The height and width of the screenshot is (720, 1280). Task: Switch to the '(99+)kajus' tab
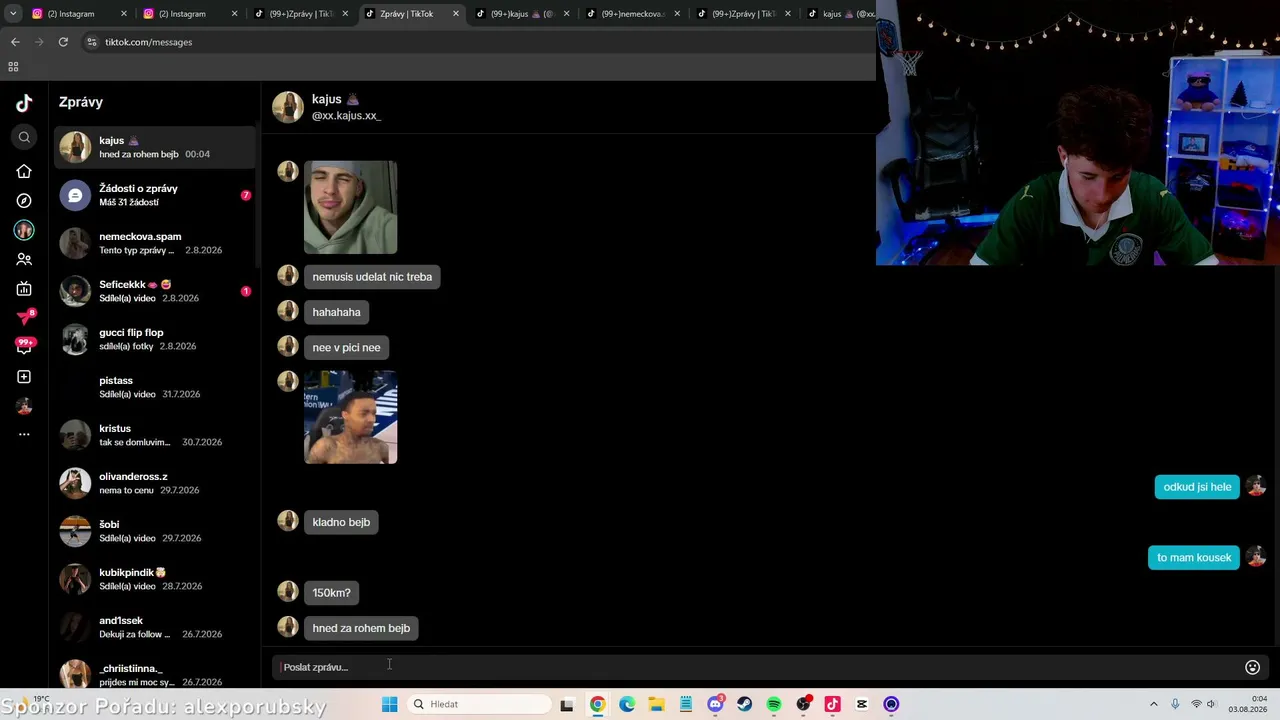(522, 14)
